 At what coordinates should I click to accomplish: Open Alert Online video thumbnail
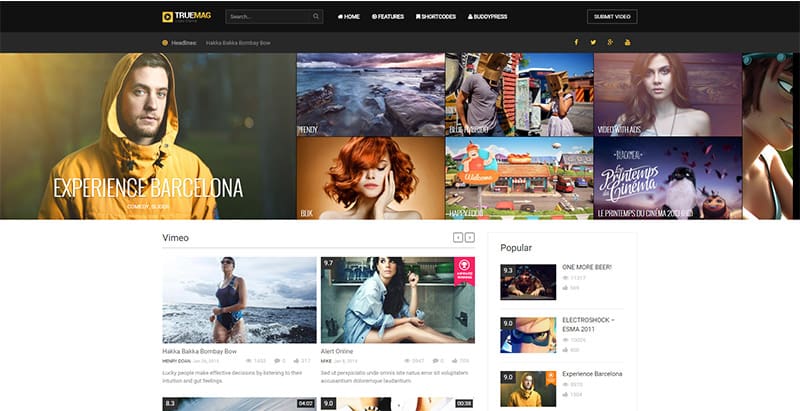tap(397, 300)
